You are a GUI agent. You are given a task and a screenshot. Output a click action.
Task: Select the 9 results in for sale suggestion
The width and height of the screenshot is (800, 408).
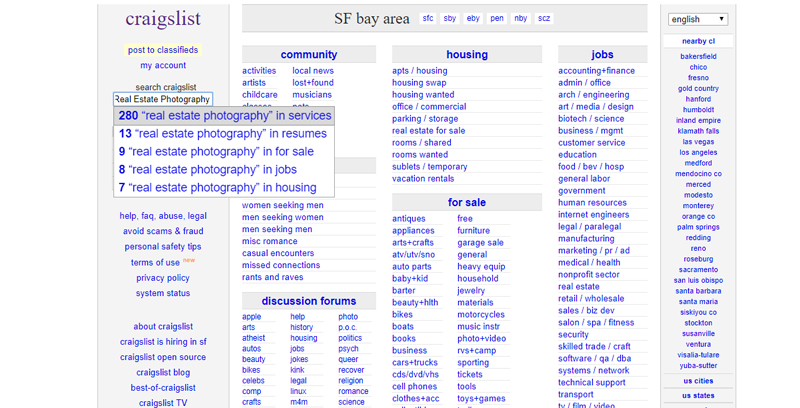(224, 151)
